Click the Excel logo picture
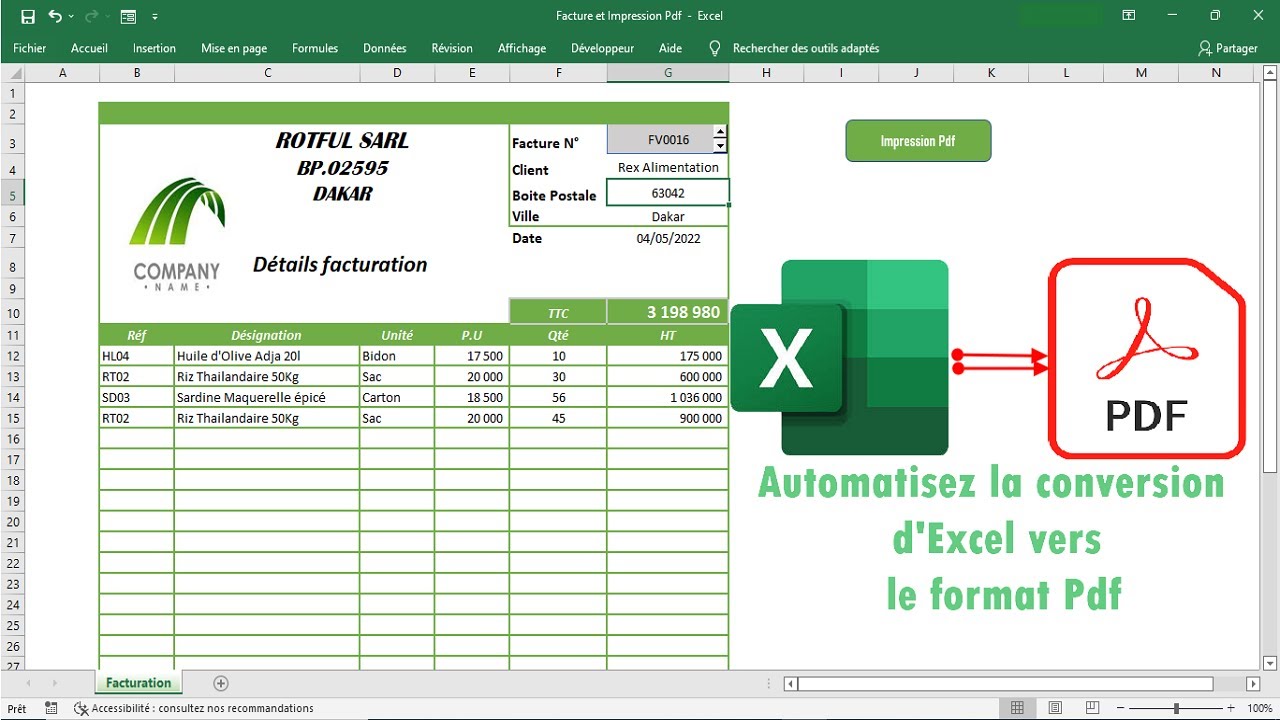This screenshot has width=1280, height=720. (x=840, y=357)
